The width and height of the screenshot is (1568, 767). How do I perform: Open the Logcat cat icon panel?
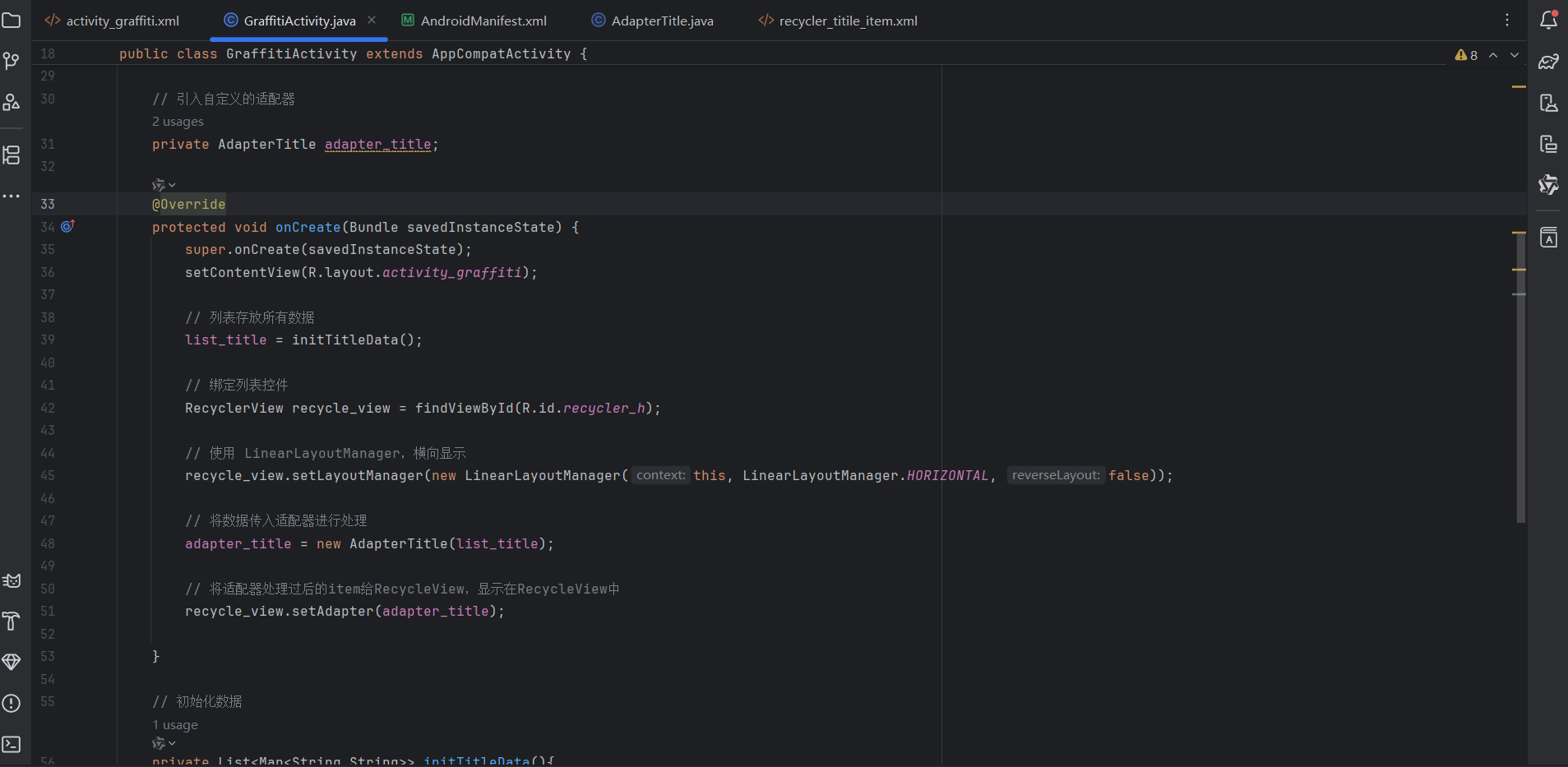(12, 580)
